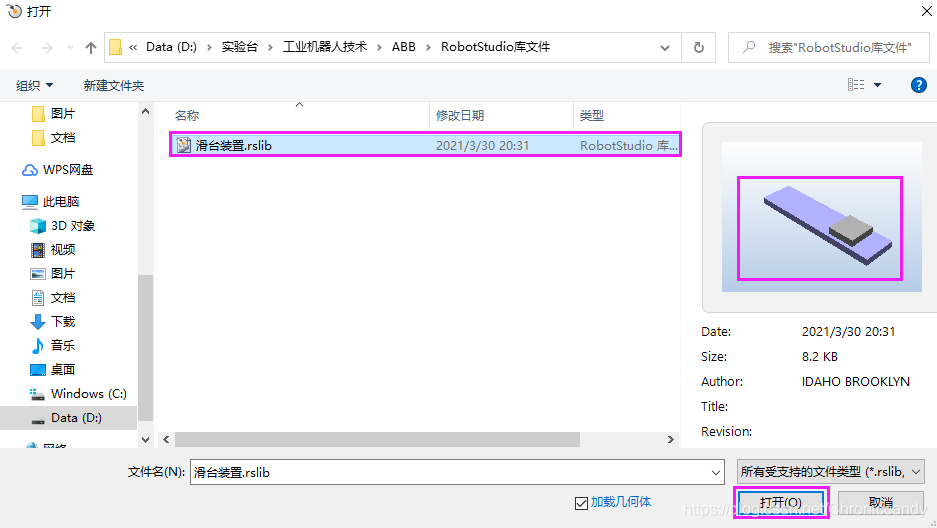Change view layout icon
Viewport: 937px width, 528px height.
click(x=856, y=85)
